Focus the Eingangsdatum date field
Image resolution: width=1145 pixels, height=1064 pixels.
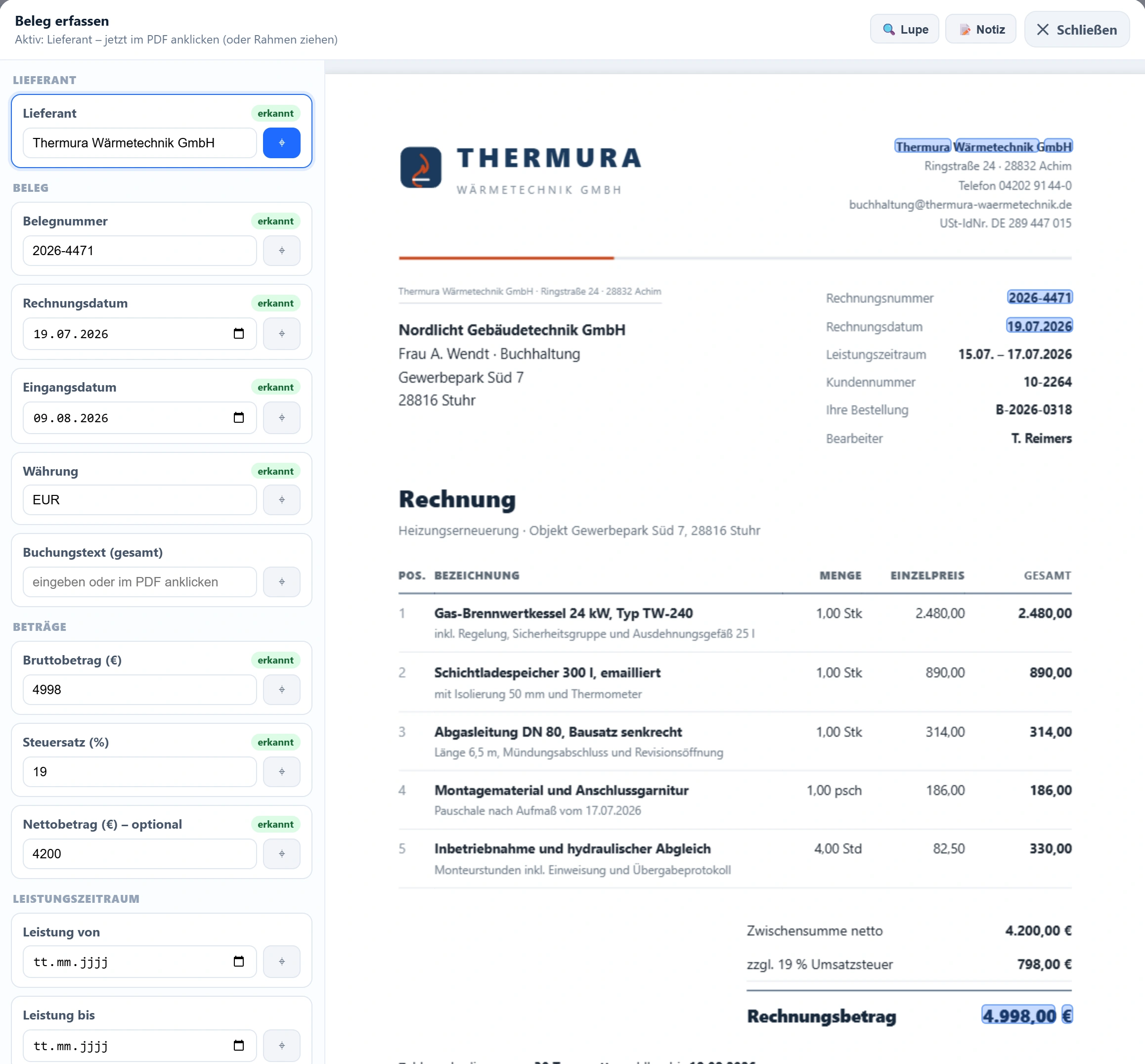coord(140,417)
